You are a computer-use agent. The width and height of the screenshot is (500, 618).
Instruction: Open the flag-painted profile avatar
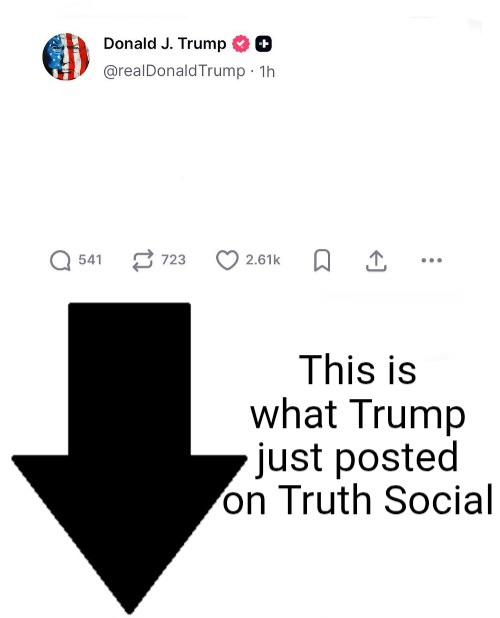pos(66,56)
